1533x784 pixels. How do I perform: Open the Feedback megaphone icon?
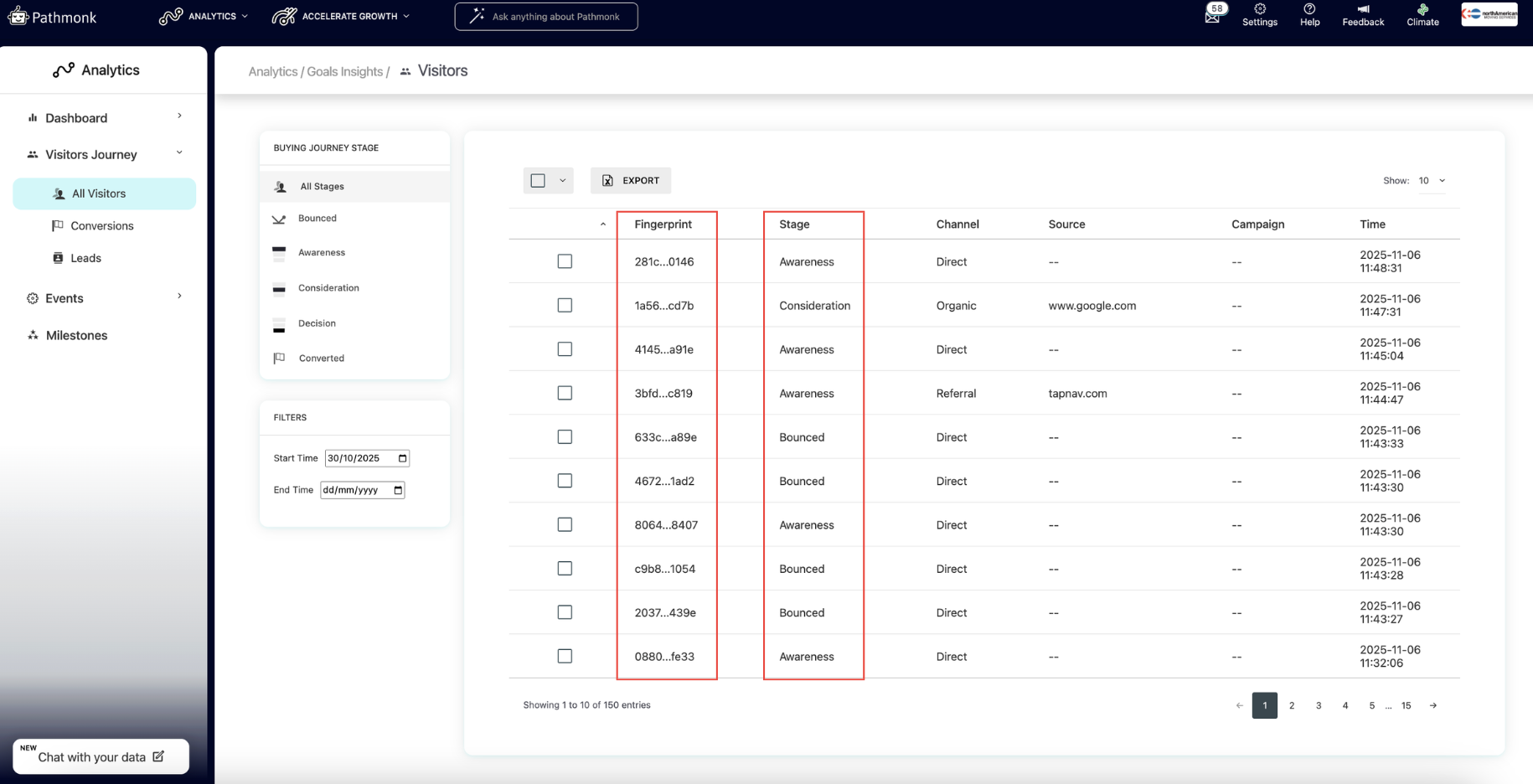[x=1363, y=9]
